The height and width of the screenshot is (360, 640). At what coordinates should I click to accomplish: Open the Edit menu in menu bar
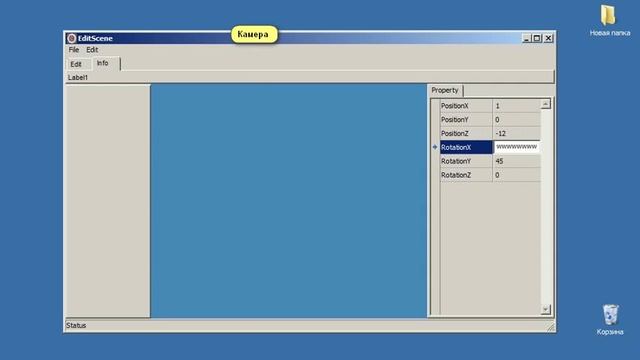(x=92, y=50)
